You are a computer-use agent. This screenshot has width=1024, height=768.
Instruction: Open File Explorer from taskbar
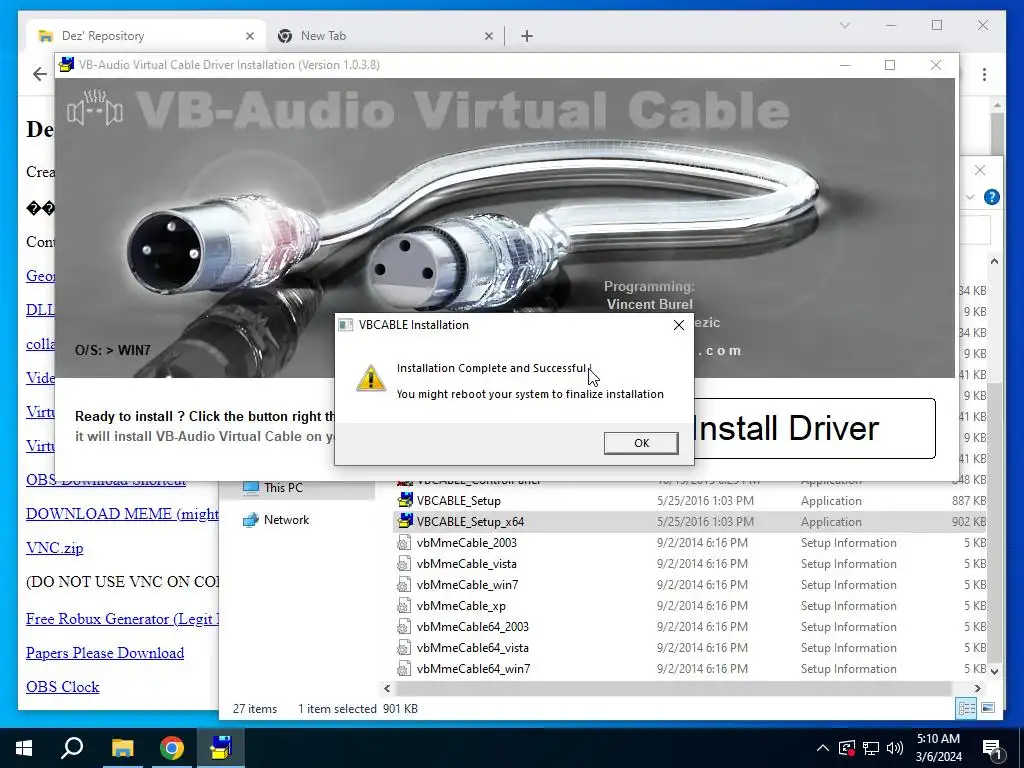(x=122, y=748)
